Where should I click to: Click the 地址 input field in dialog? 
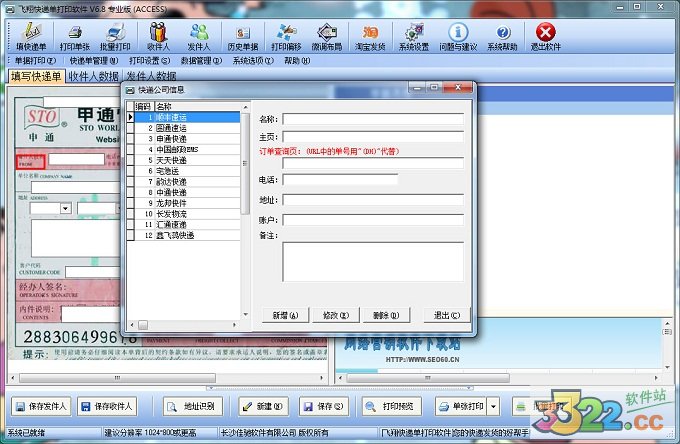click(373, 200)
